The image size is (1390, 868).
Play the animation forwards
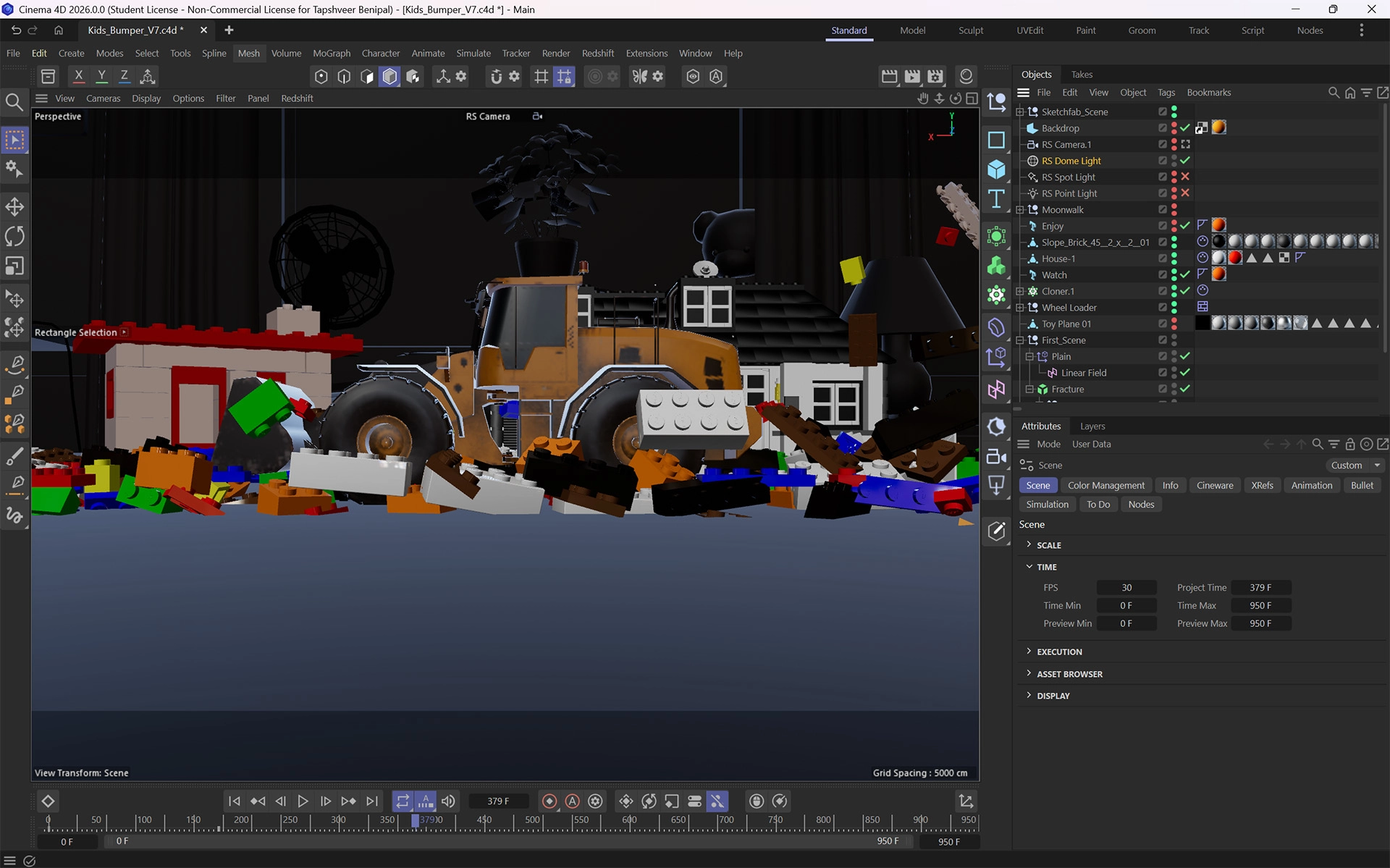(x=303, y=801)
